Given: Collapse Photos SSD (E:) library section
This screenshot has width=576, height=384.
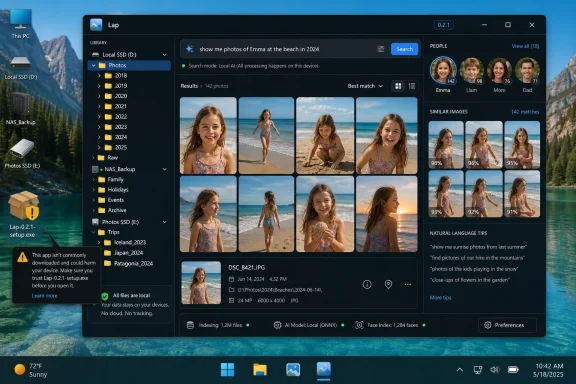Looking at the screenshot, I should click(165, 222).
